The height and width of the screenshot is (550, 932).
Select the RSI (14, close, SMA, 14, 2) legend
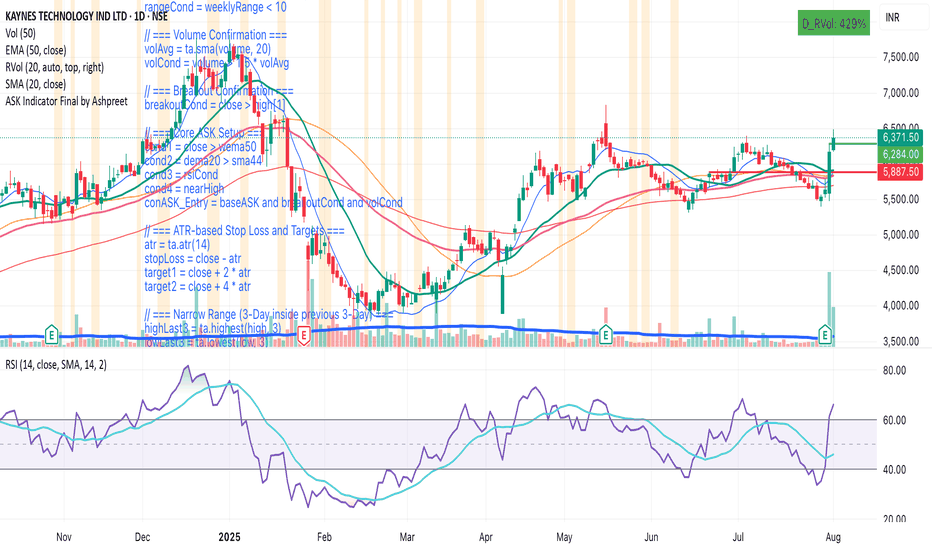pos(56,364)
